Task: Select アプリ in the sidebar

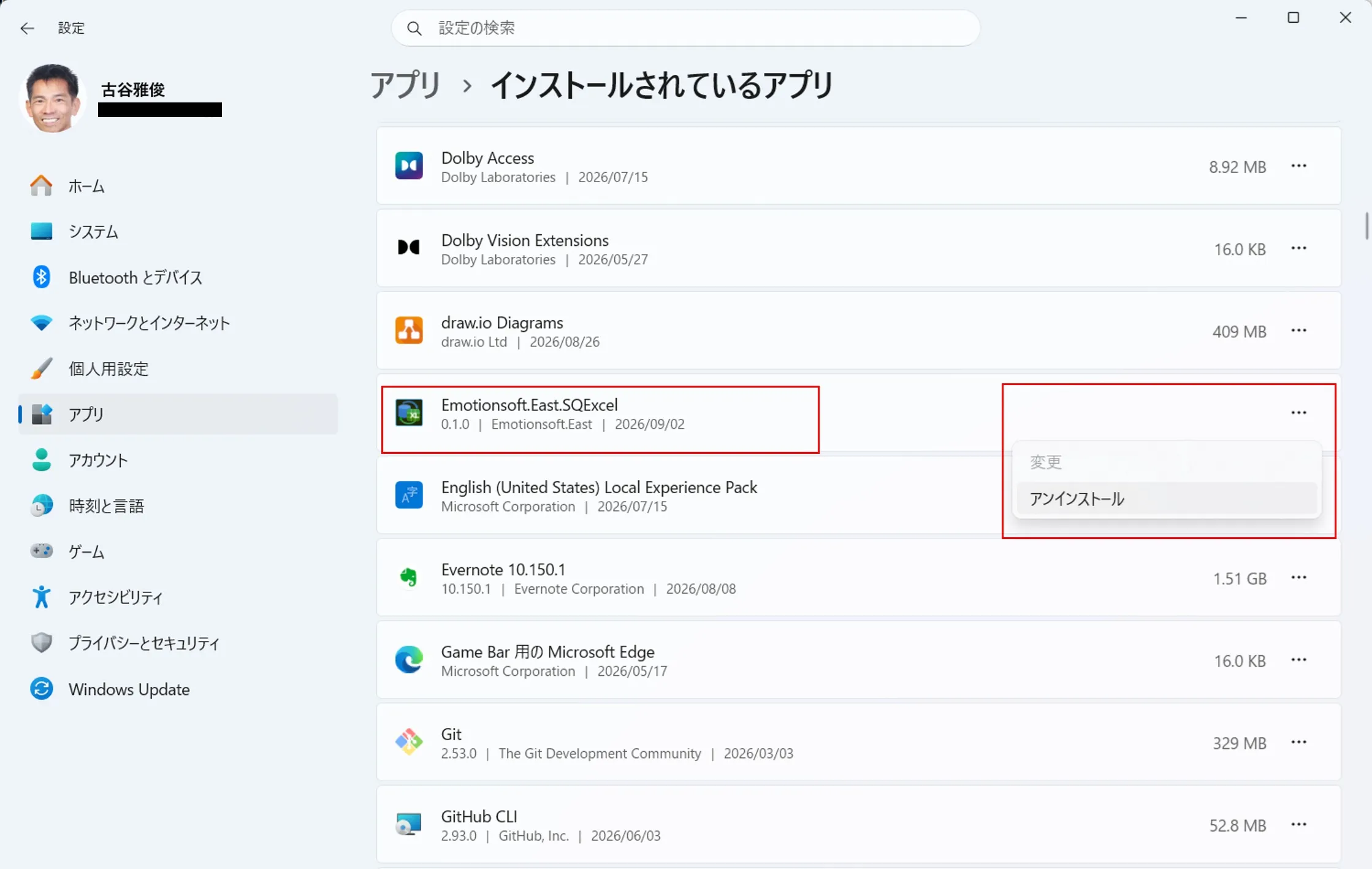Action: [178, 414]
